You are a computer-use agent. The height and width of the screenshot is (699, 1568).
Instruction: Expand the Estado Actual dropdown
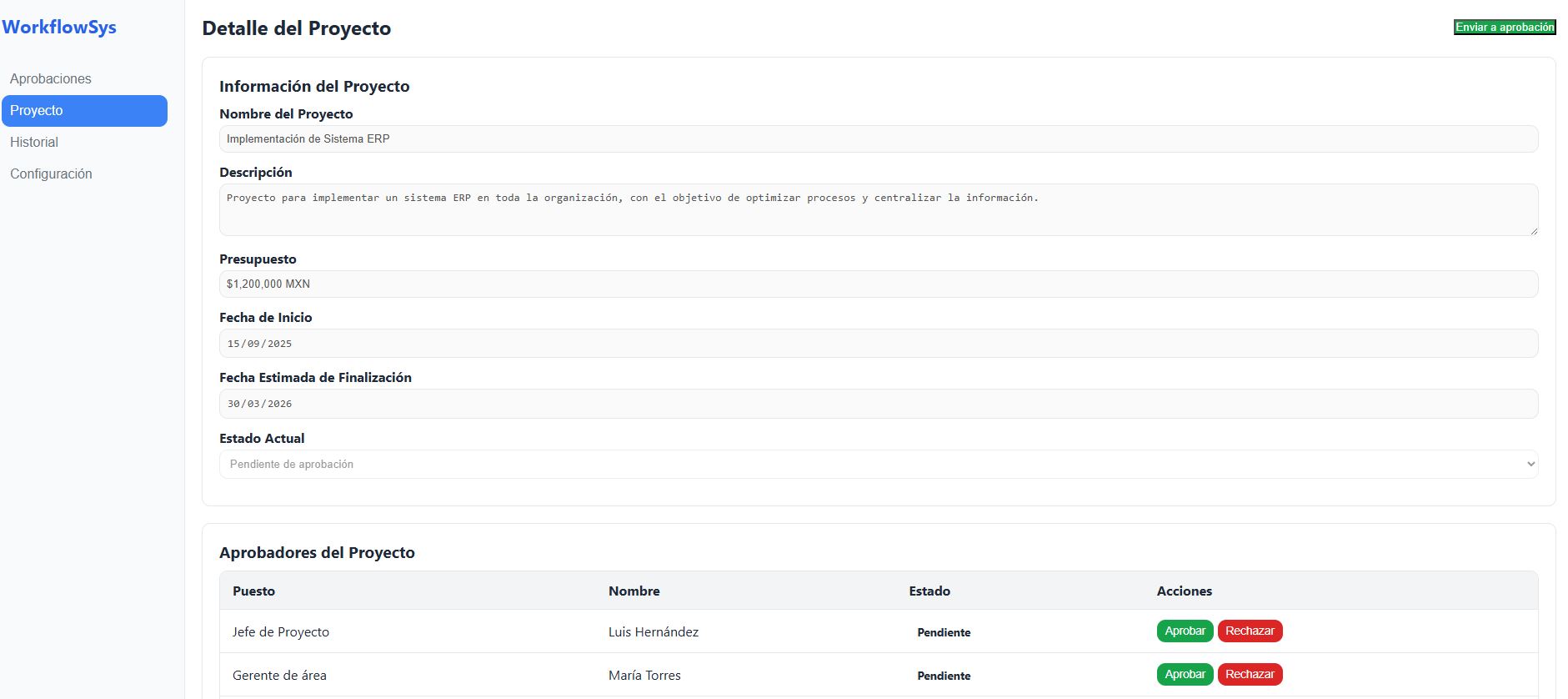click(x=878, y=465)
